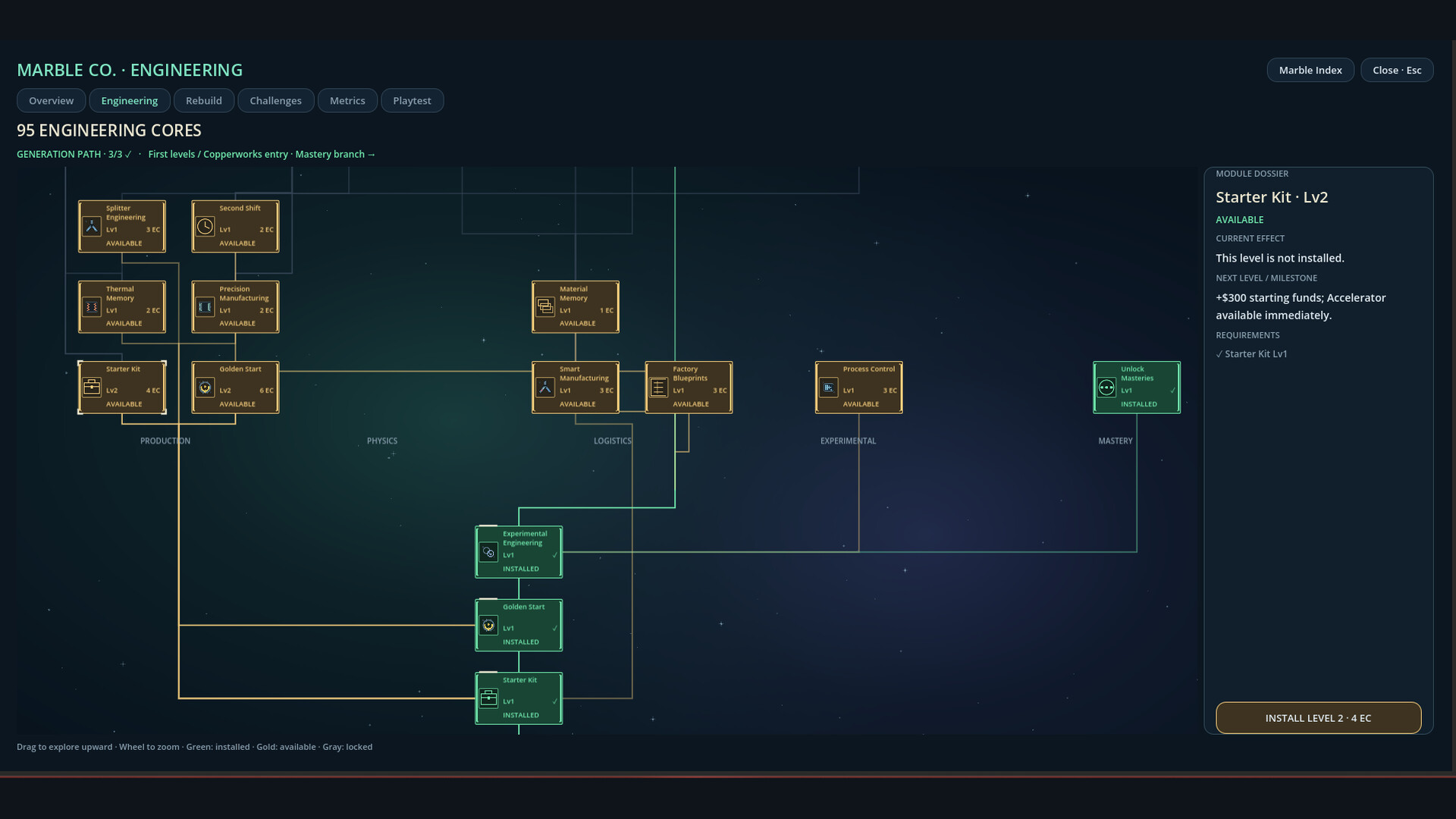The width and height of the screenshot is (1456, 819).
Task: Click the Generation Path 3/3 status text
Action: pyautogui.click(x=74, y=154)
